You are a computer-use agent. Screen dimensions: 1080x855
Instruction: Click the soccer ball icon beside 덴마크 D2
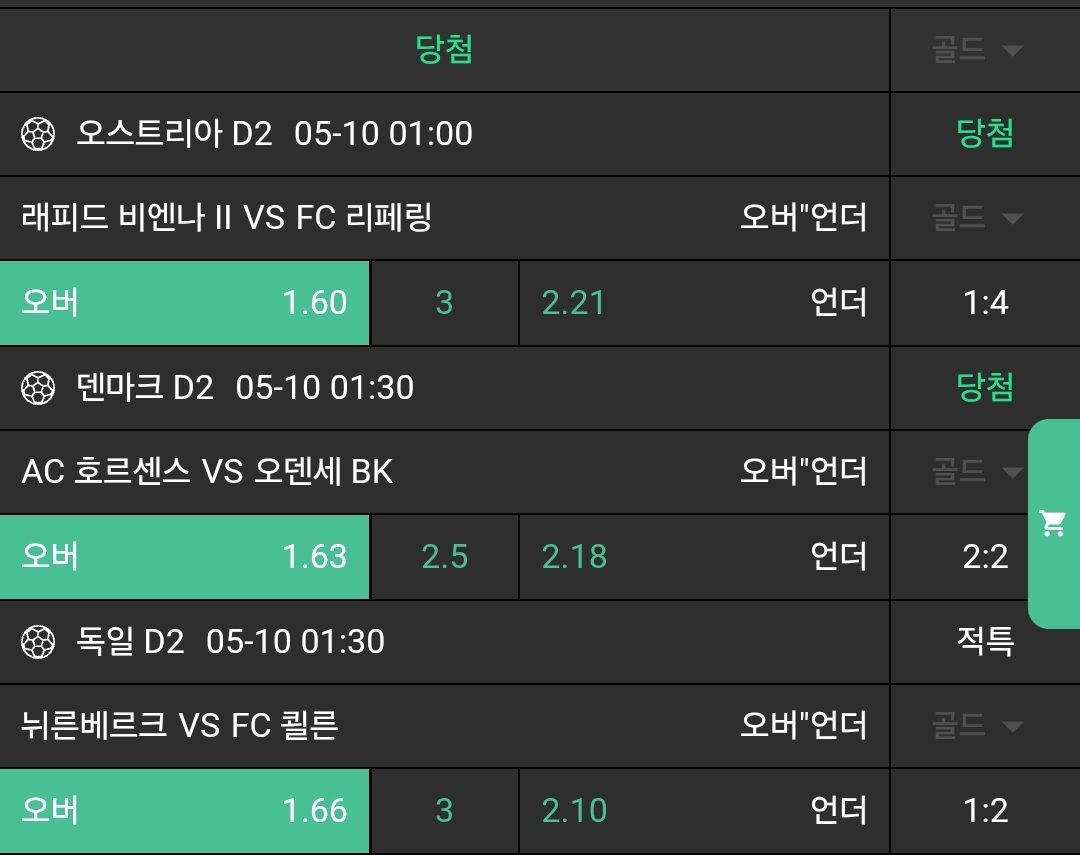pos(38,388)
